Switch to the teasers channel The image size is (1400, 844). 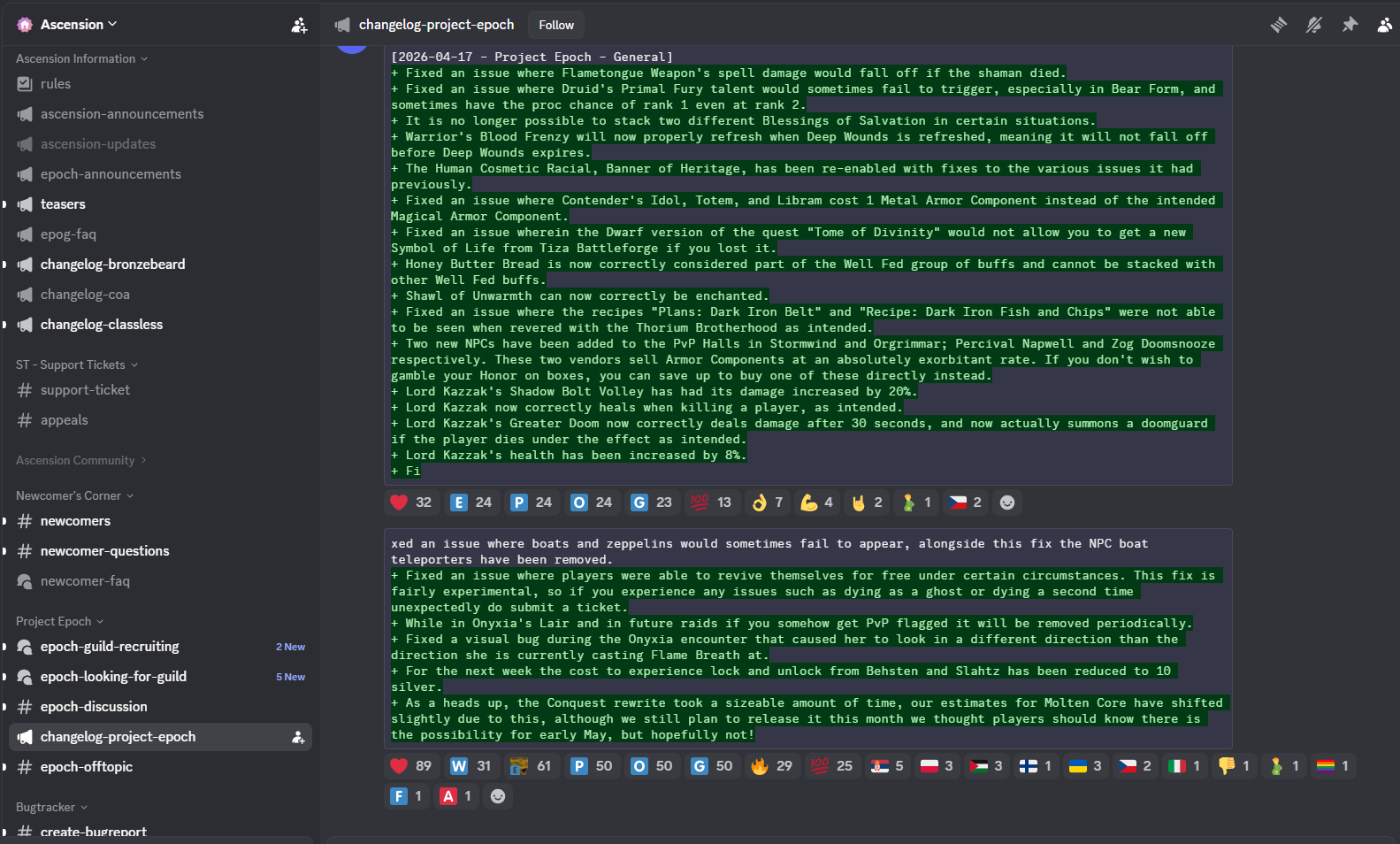point(160,204)
